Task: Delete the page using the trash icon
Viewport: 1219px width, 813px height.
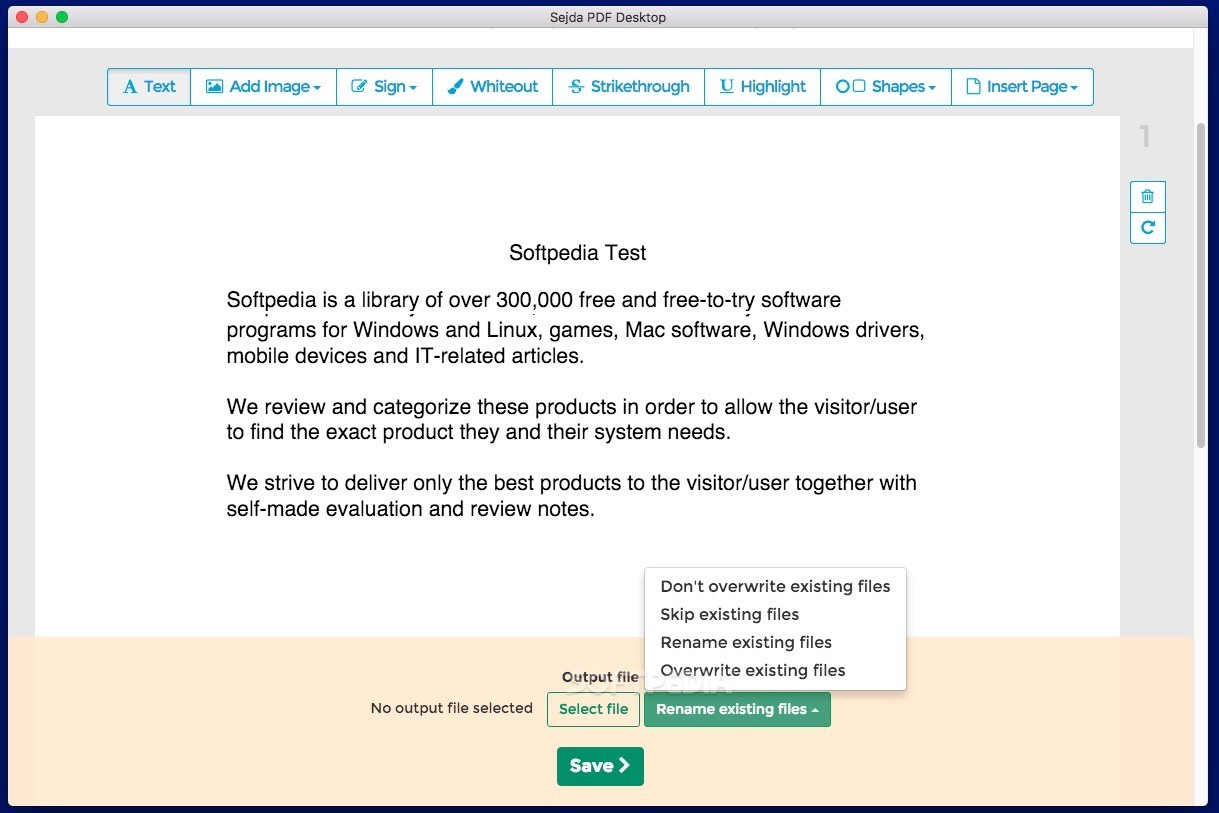Action: [x=1147, y=196]
